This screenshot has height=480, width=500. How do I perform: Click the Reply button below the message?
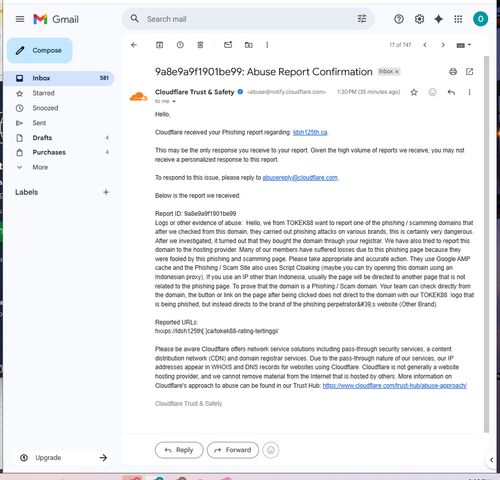tap(179, 450)
